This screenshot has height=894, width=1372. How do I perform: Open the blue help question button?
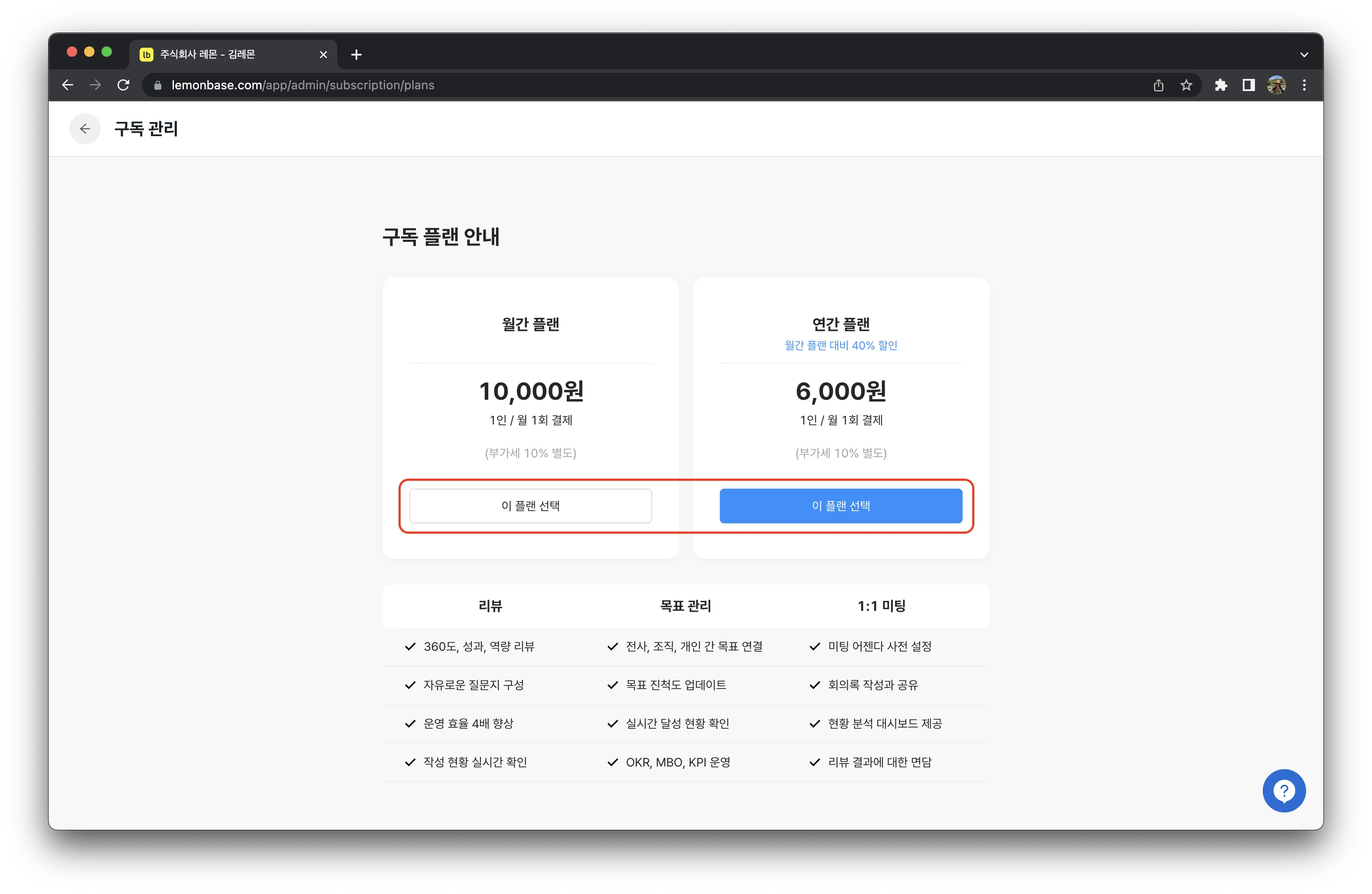[1284, 790]
